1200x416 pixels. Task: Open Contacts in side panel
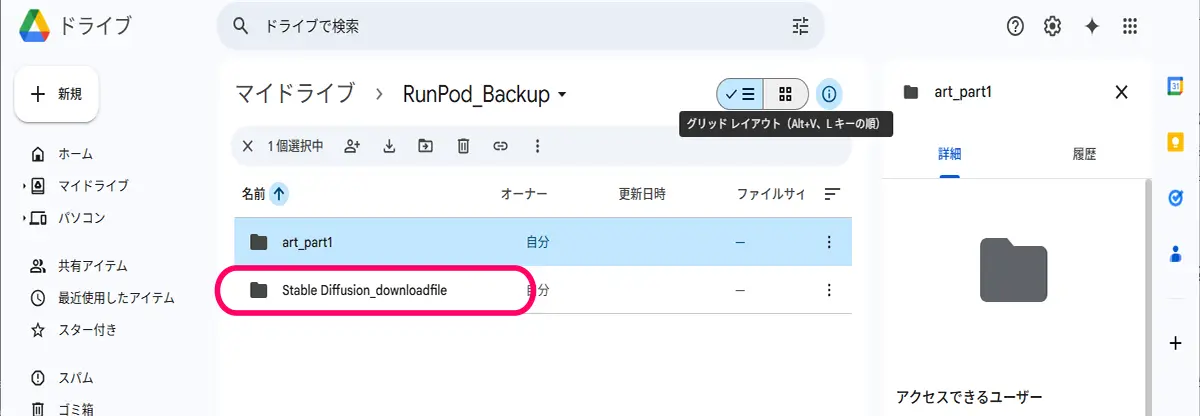pos(1176,252)
